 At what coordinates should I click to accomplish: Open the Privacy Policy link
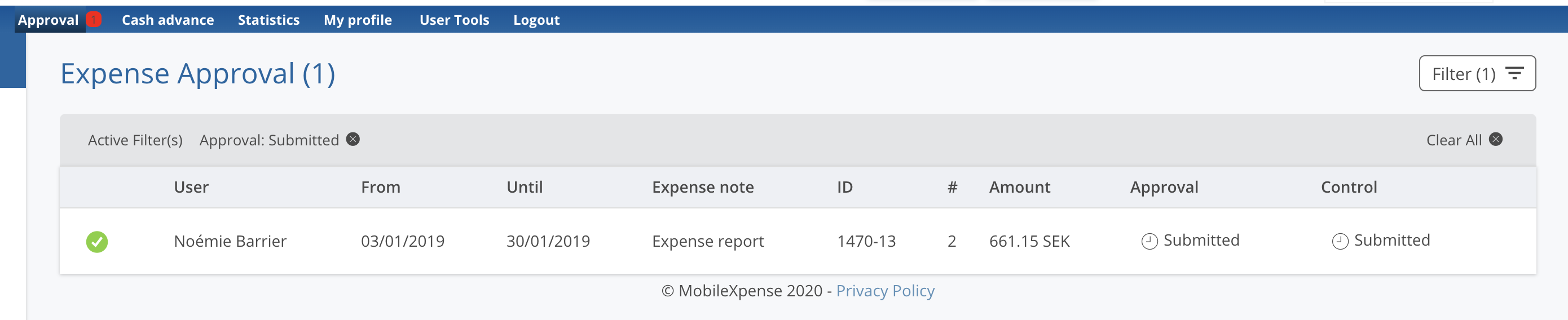pyautogui.click(x=885, y=291)
